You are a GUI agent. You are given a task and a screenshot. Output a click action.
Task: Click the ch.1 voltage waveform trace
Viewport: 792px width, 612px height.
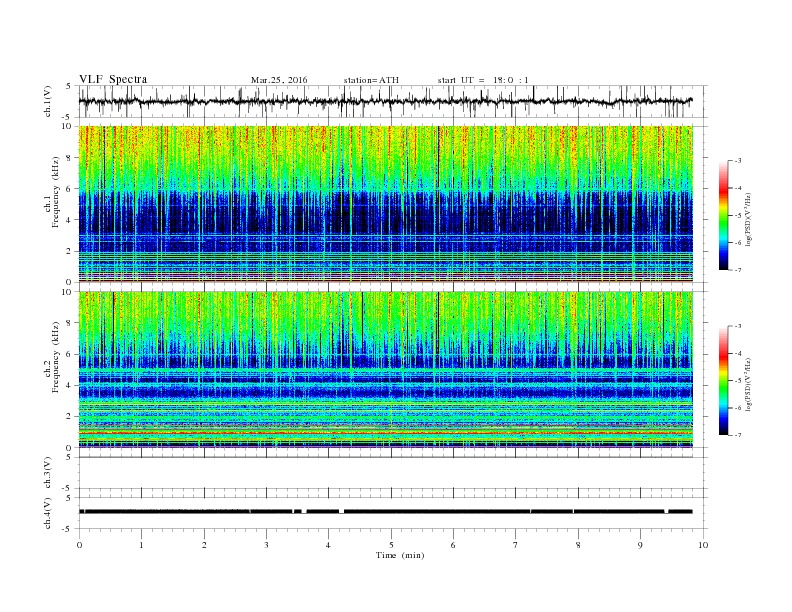(x=385, y=101)
